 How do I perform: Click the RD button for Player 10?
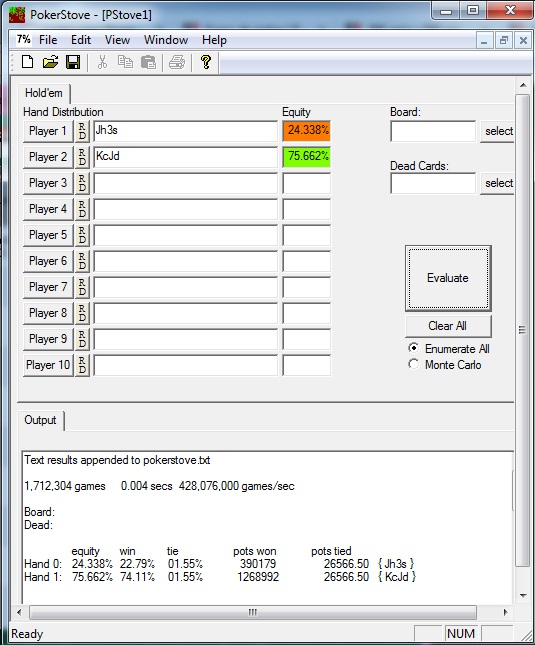click(82, 365)
